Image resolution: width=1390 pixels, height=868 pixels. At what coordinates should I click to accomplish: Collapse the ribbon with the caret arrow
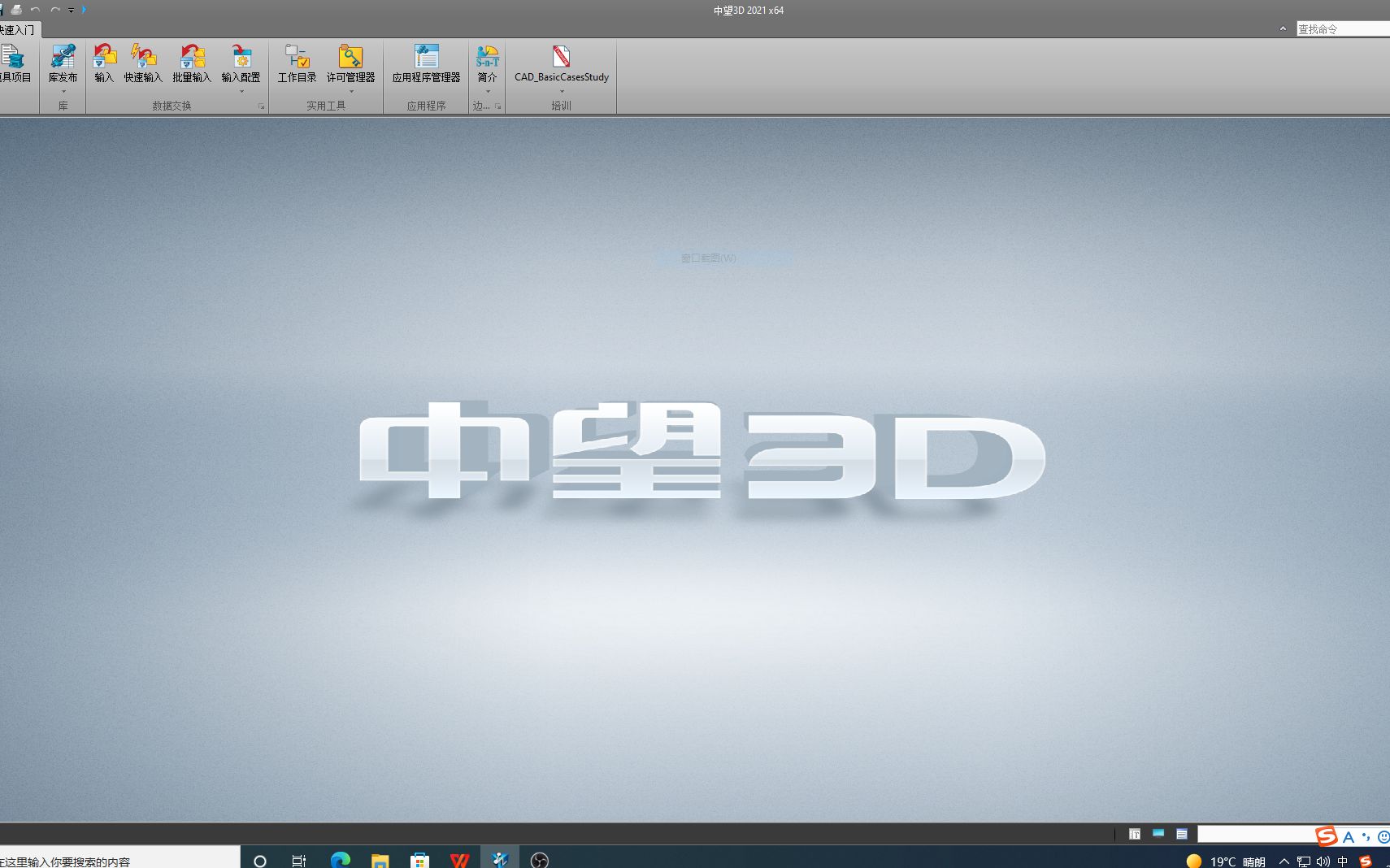coord(1283,28)
